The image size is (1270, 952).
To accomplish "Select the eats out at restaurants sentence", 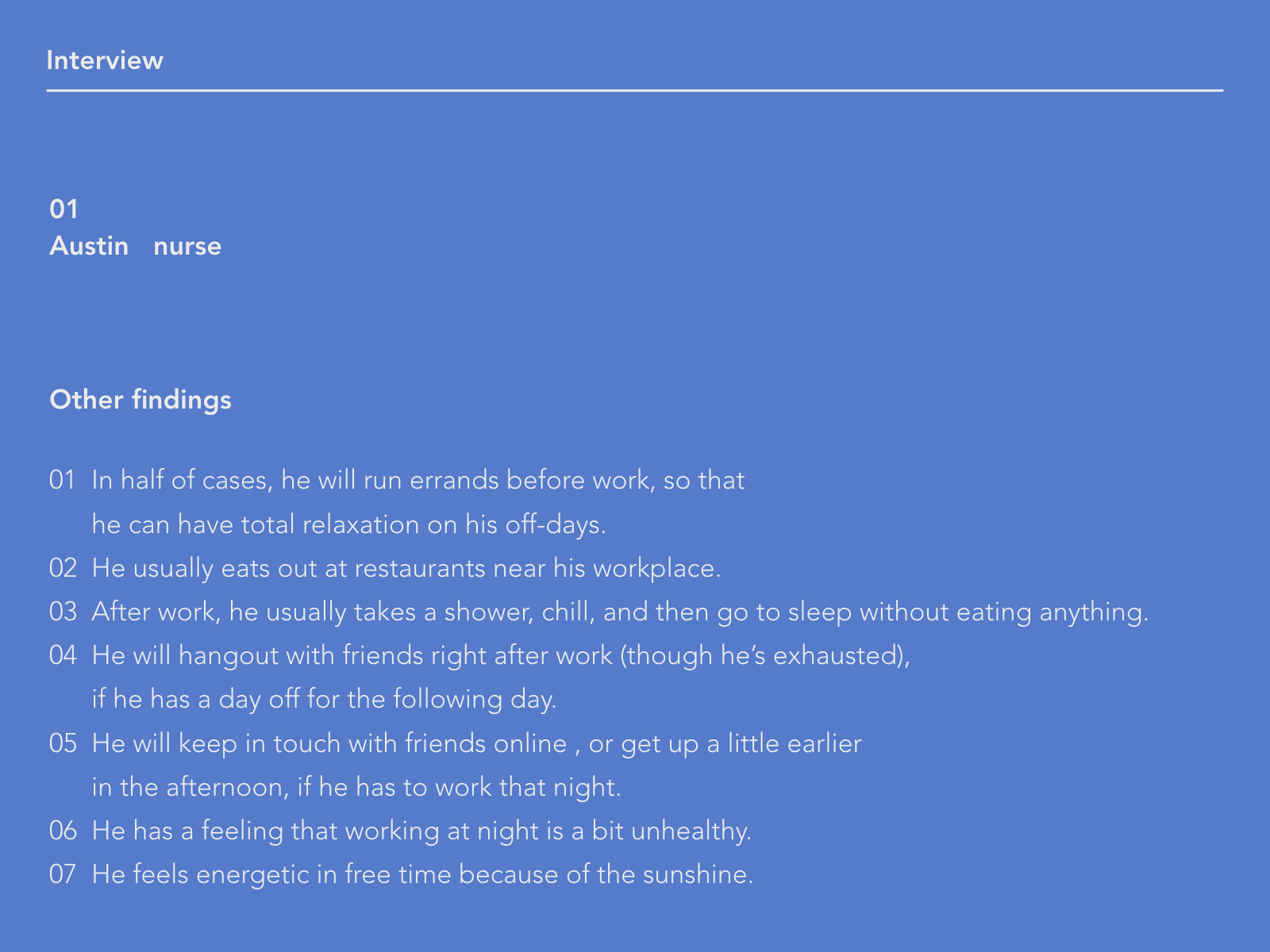I will pos(406,568).
